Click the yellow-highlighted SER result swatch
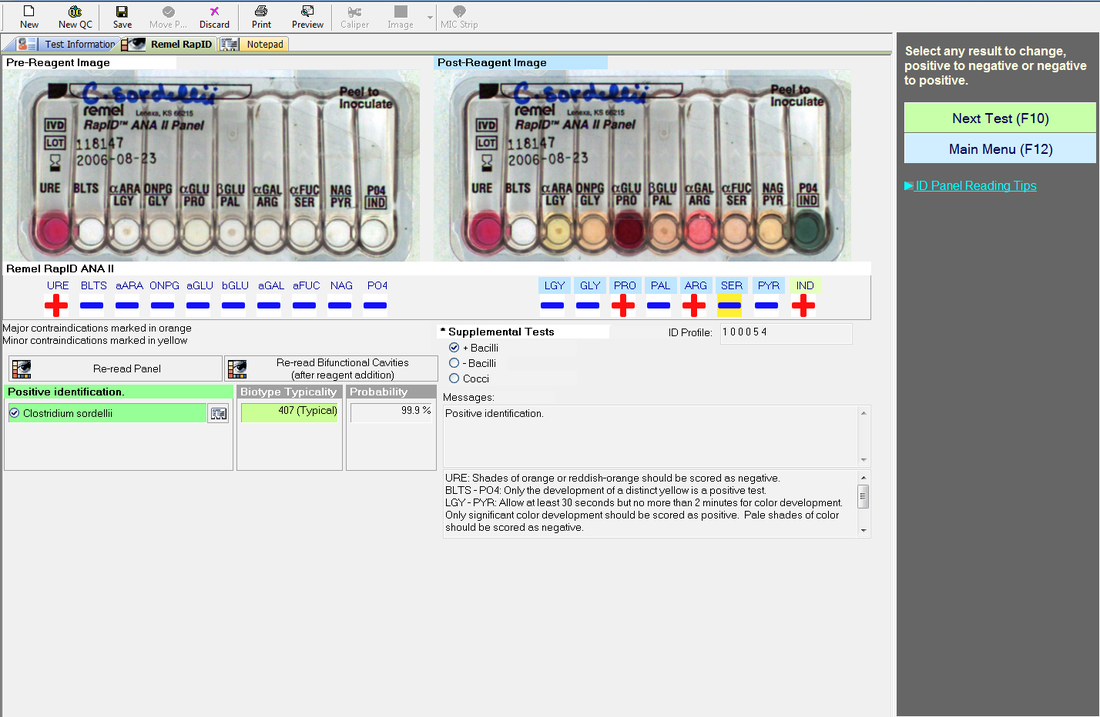Screen dimensions: 1100x717 click(730, 305)
